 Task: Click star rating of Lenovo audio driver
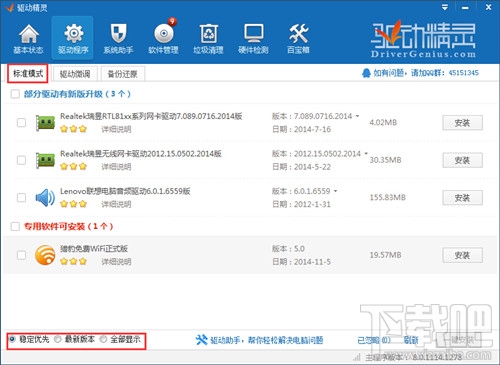point(73,204)
